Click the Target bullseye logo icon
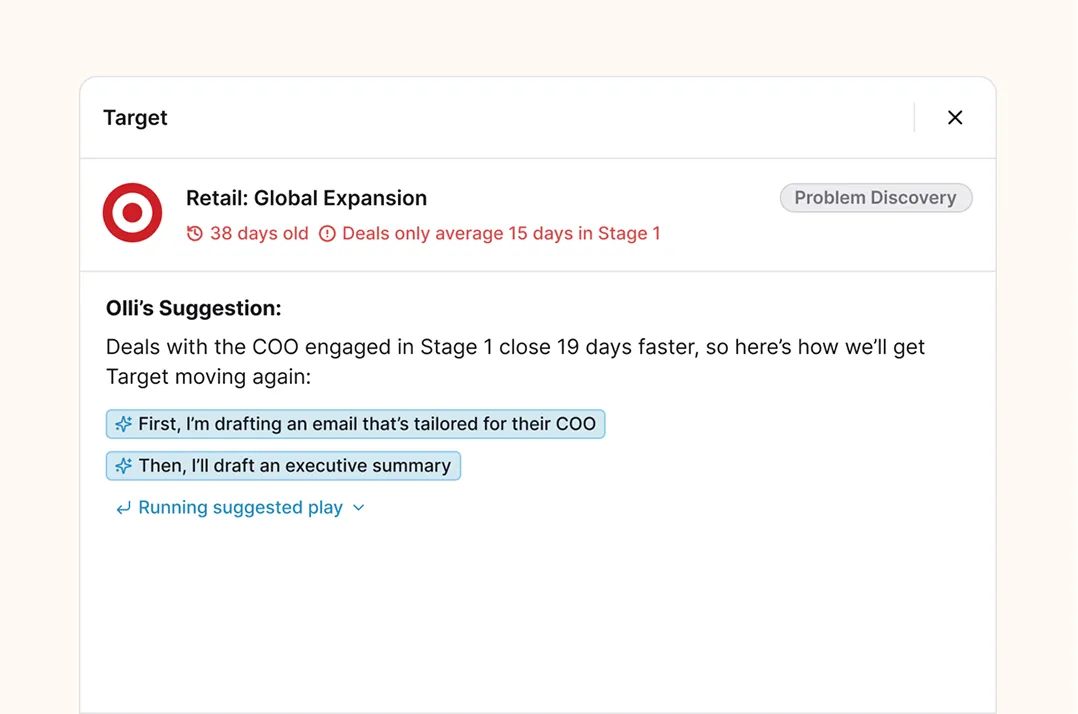Screen dimensions: 1078x714 pyautogui.click(x=131, y=212)
